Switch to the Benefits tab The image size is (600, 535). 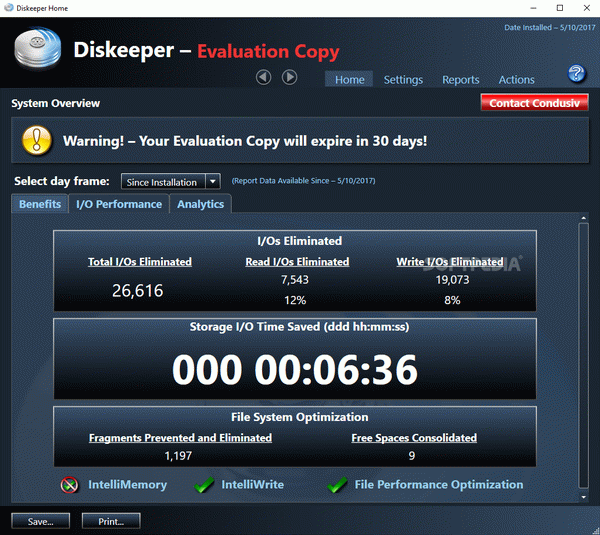point(40,204)
